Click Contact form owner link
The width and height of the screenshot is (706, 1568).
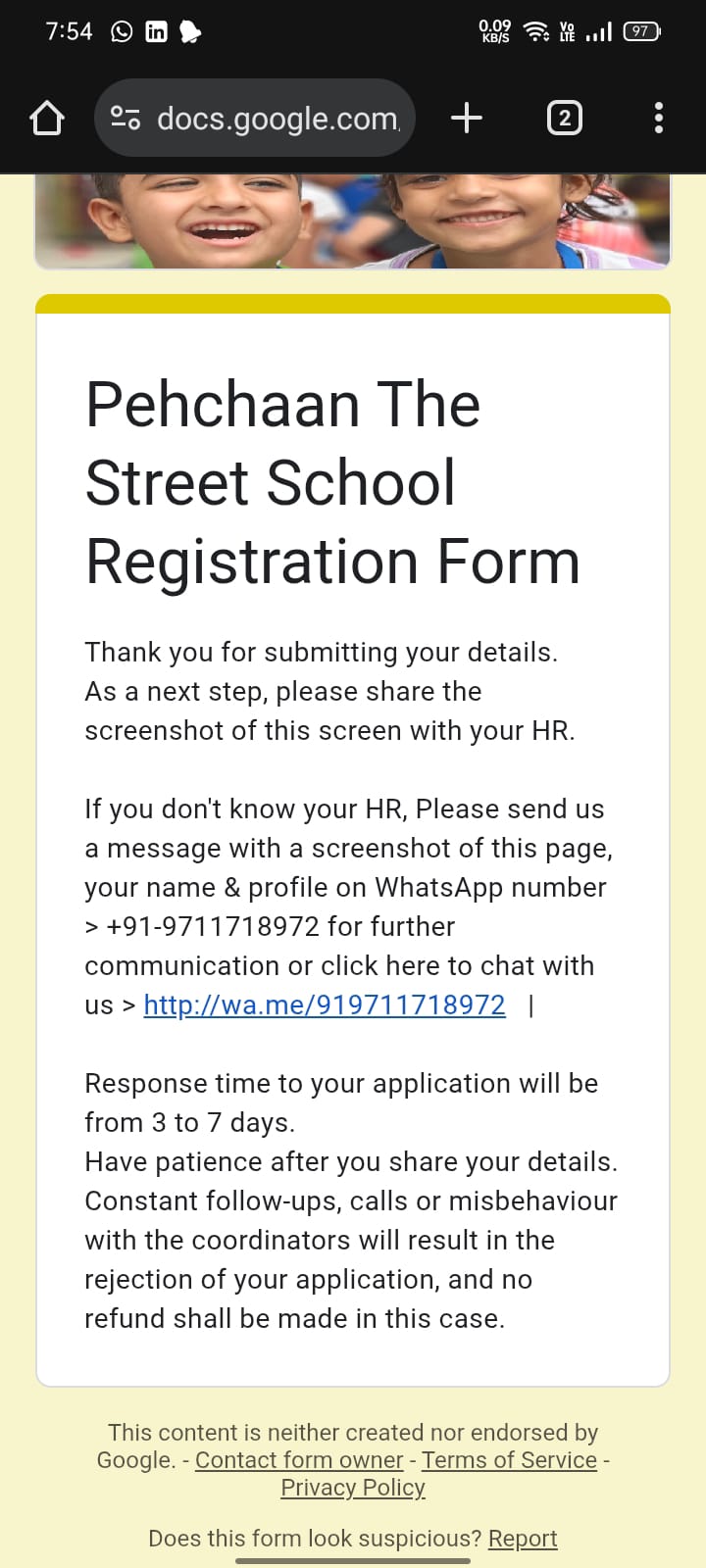[x=299, y=1460]
